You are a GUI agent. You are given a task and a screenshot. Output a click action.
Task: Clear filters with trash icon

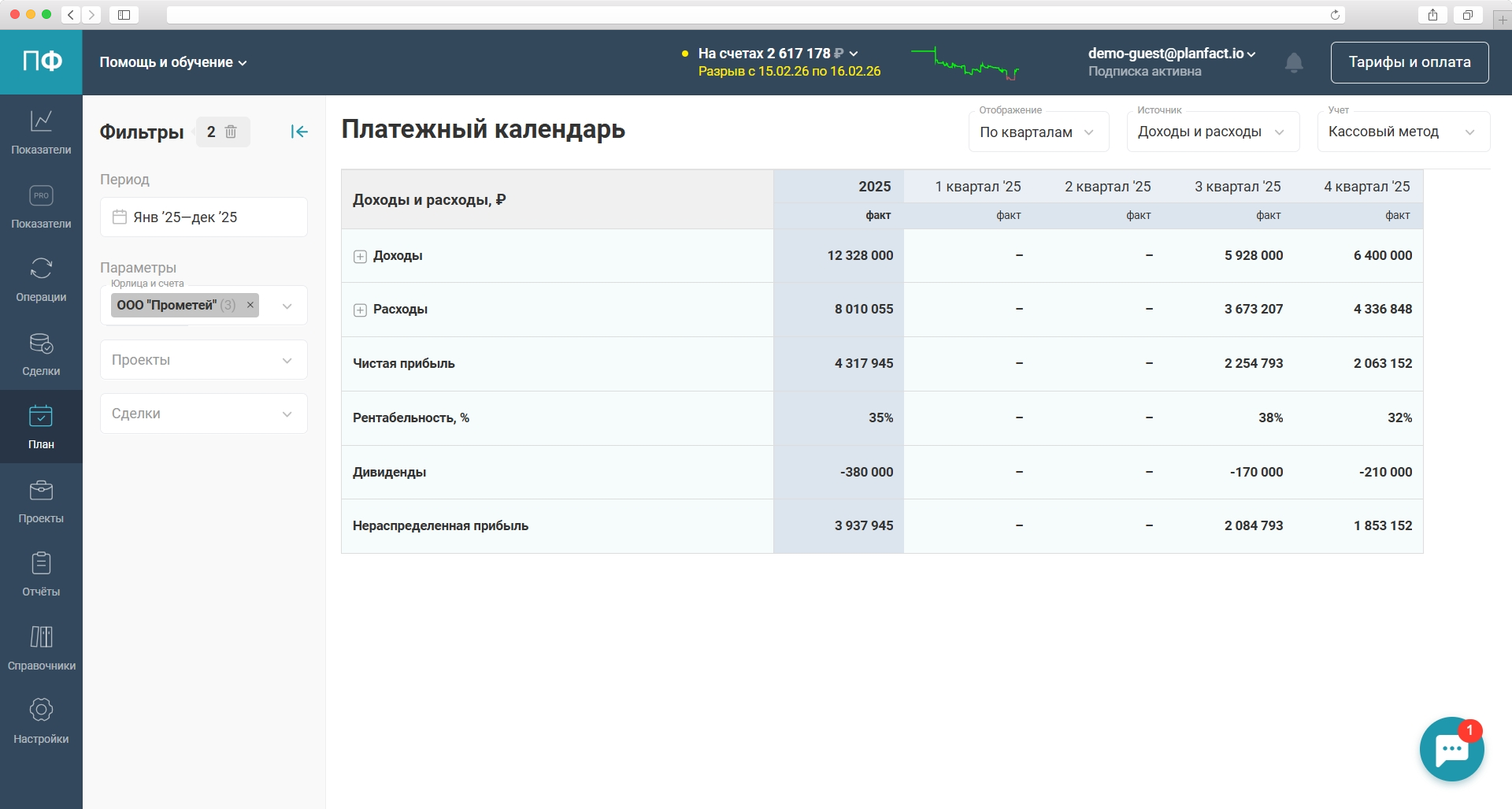coord(231,132)
